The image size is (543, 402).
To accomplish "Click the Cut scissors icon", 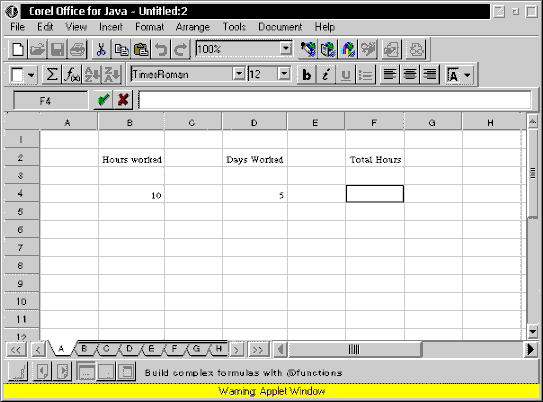I will pyautogui.click(x=101, y=49).
